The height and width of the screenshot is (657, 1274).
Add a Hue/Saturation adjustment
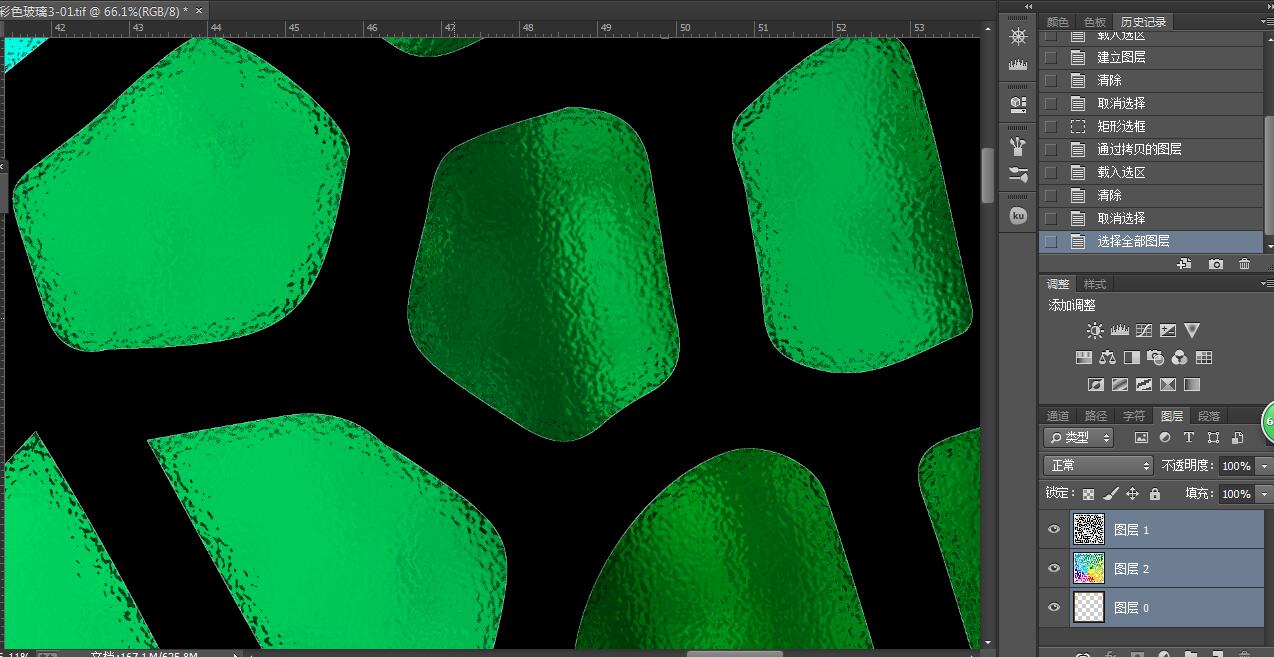point(1083,357)
